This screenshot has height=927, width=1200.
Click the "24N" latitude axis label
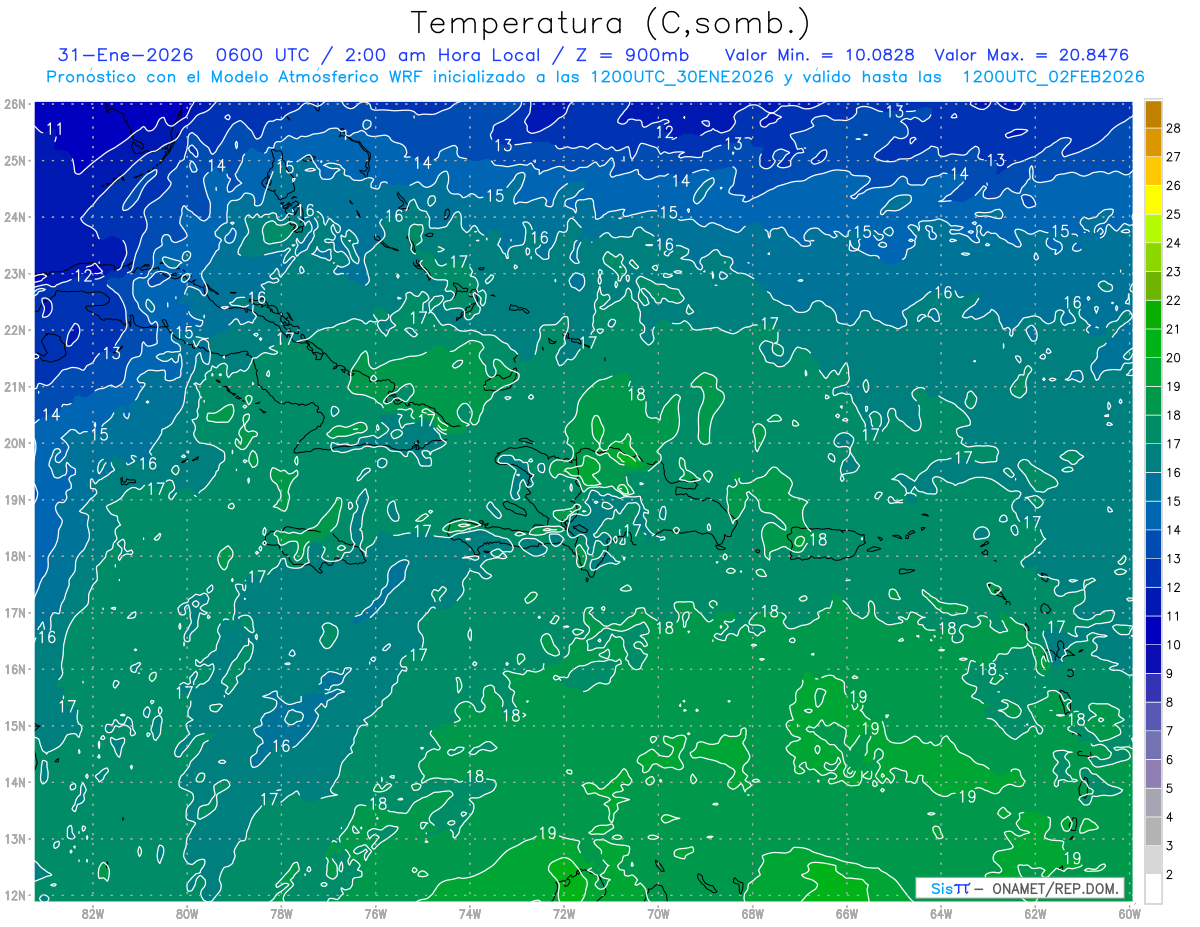point(15,217)
